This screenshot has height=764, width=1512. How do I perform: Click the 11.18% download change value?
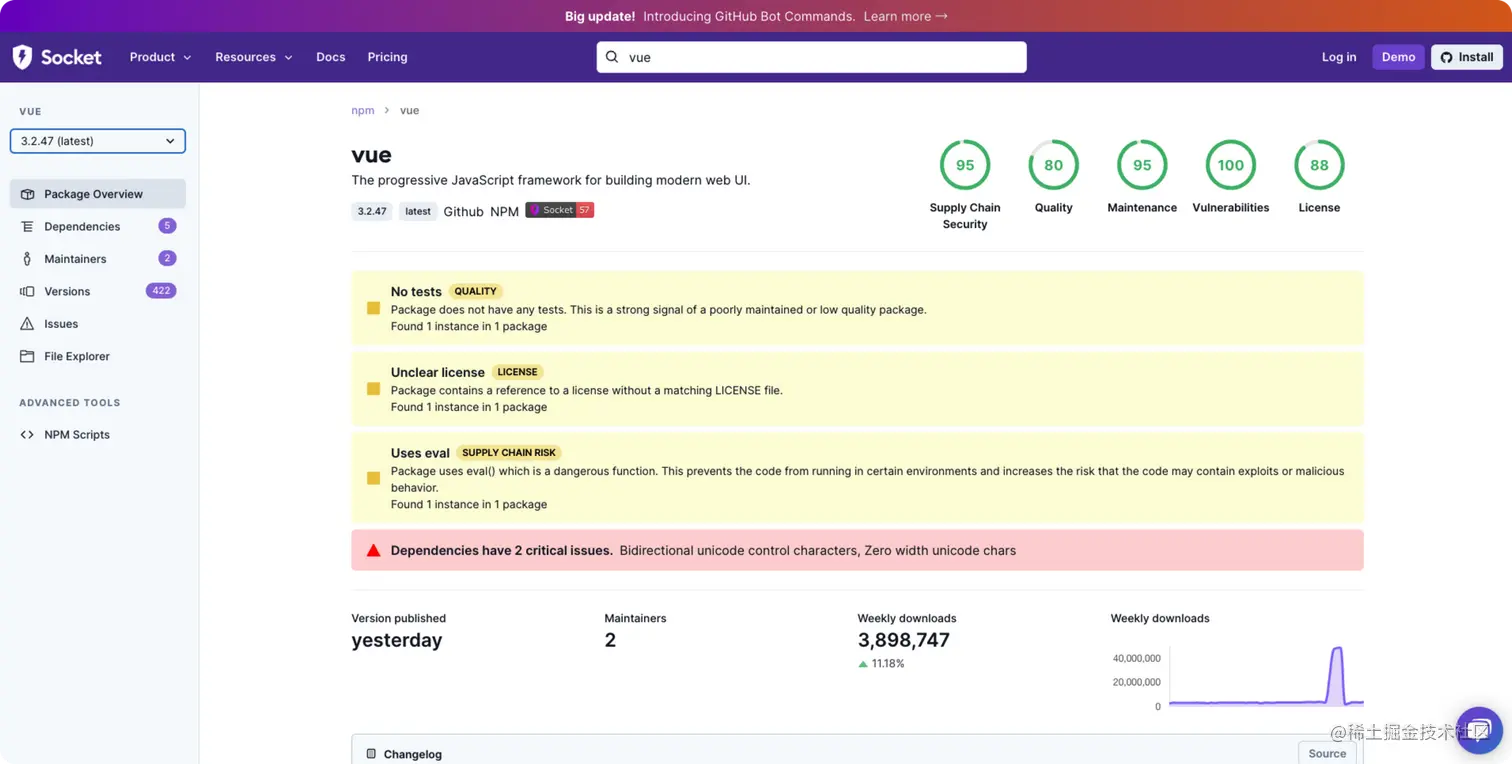pyautogui.click(x=888, y=663)
